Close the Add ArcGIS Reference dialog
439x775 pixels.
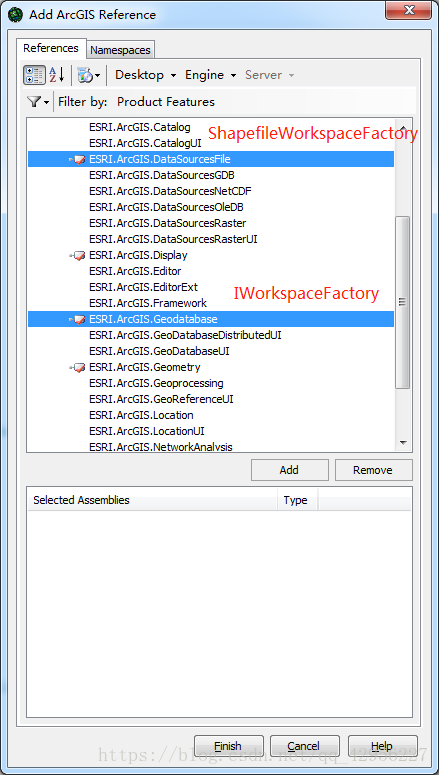point(408,9)
